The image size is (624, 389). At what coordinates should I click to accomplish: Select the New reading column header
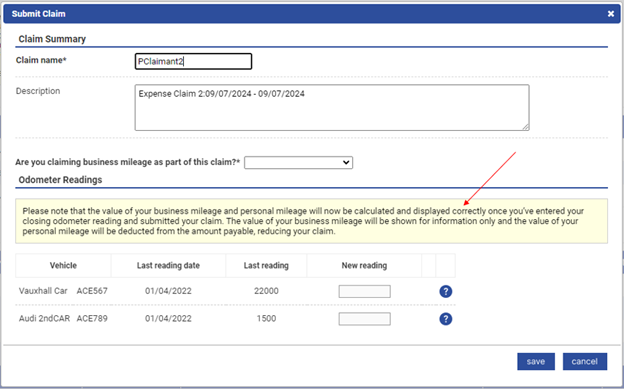click(x=364, y=266)
